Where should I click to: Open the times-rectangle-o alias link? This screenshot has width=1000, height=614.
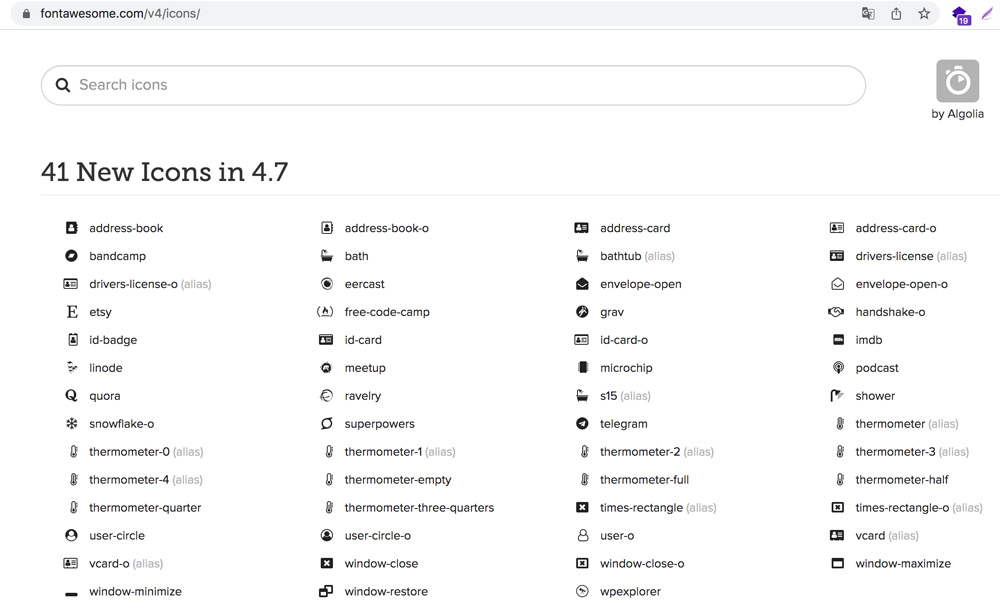pos(918,508)
